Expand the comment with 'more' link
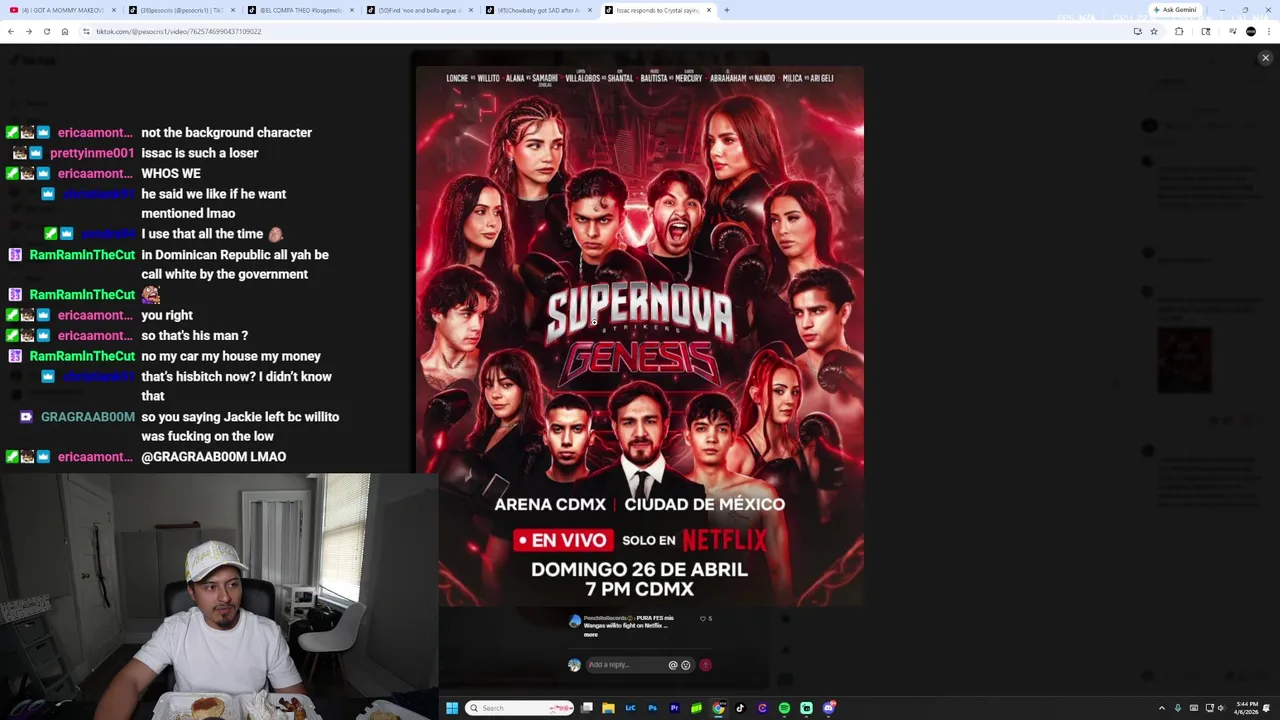This screenshot has height=720, width=1280. pyautogui.click(x=591, y=635)
